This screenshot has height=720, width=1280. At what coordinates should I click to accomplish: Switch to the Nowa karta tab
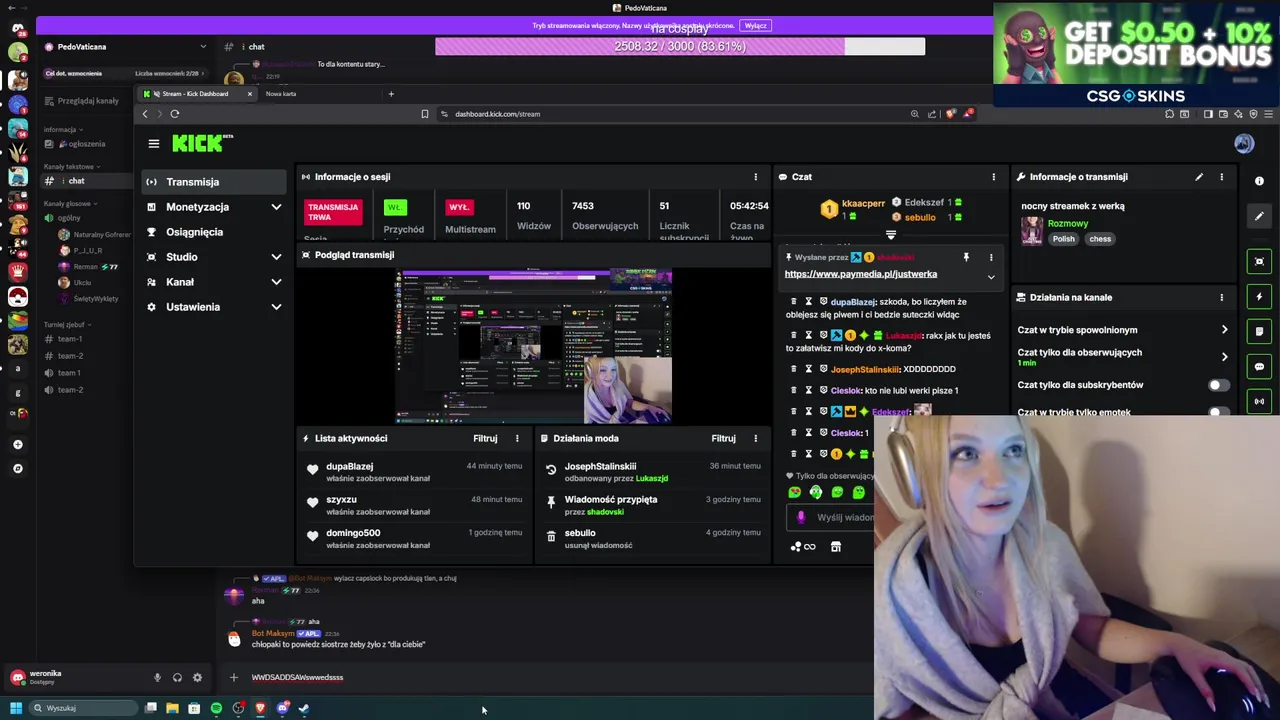[281, 94]
